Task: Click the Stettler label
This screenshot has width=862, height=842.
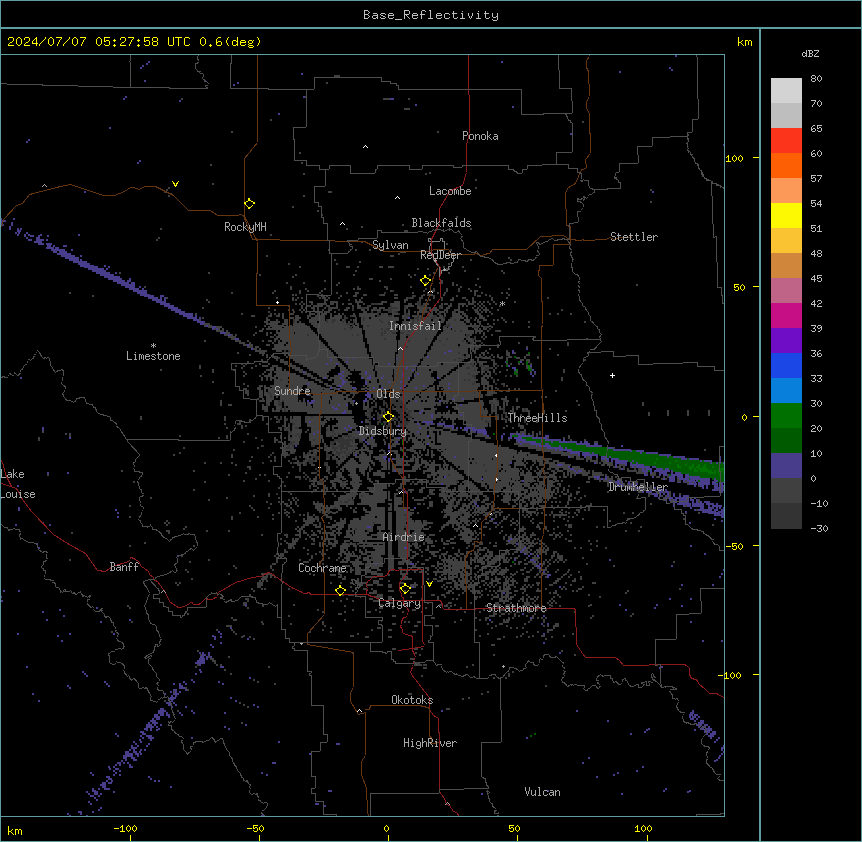Action: (x=634, y=237)
